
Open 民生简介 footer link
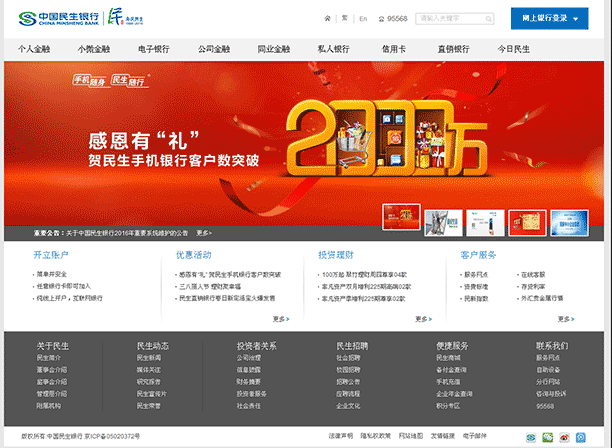49,357
